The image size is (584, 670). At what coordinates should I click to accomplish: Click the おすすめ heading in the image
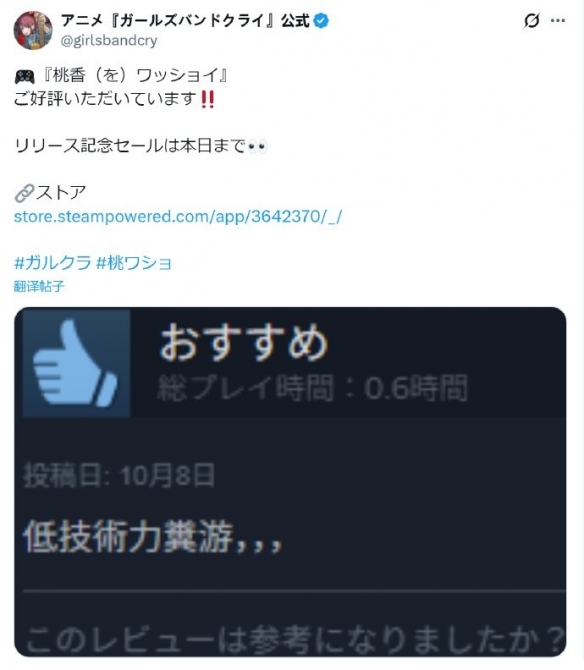(x=244, y=342)
